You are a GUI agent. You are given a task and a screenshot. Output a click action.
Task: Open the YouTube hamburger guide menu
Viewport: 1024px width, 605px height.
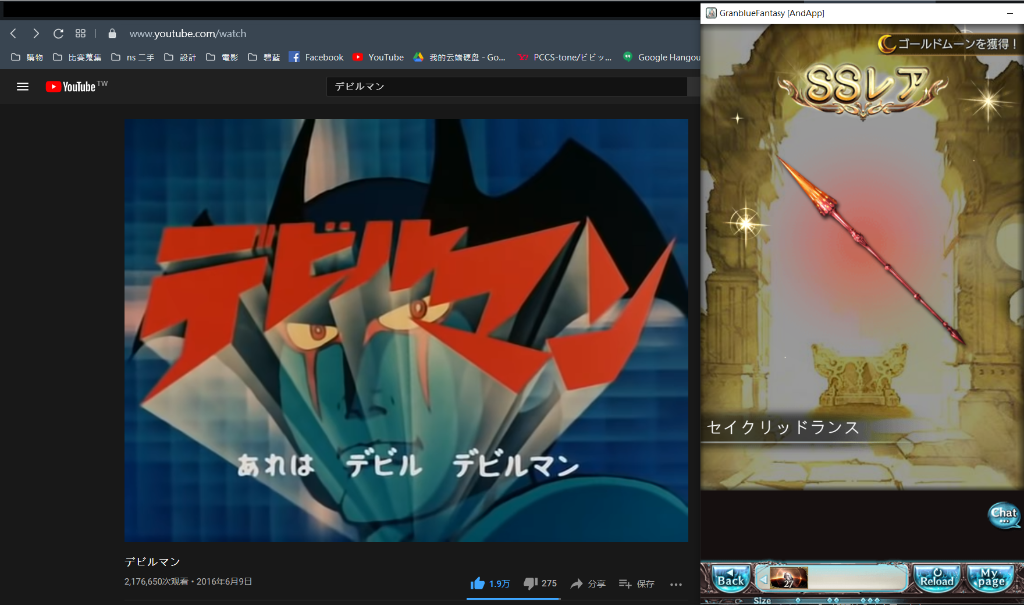(x=22, y=86)
